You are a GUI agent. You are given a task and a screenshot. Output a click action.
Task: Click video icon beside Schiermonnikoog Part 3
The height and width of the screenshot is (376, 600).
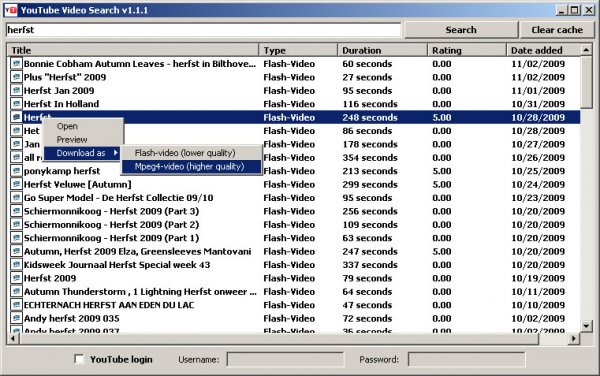coord(16,210)
